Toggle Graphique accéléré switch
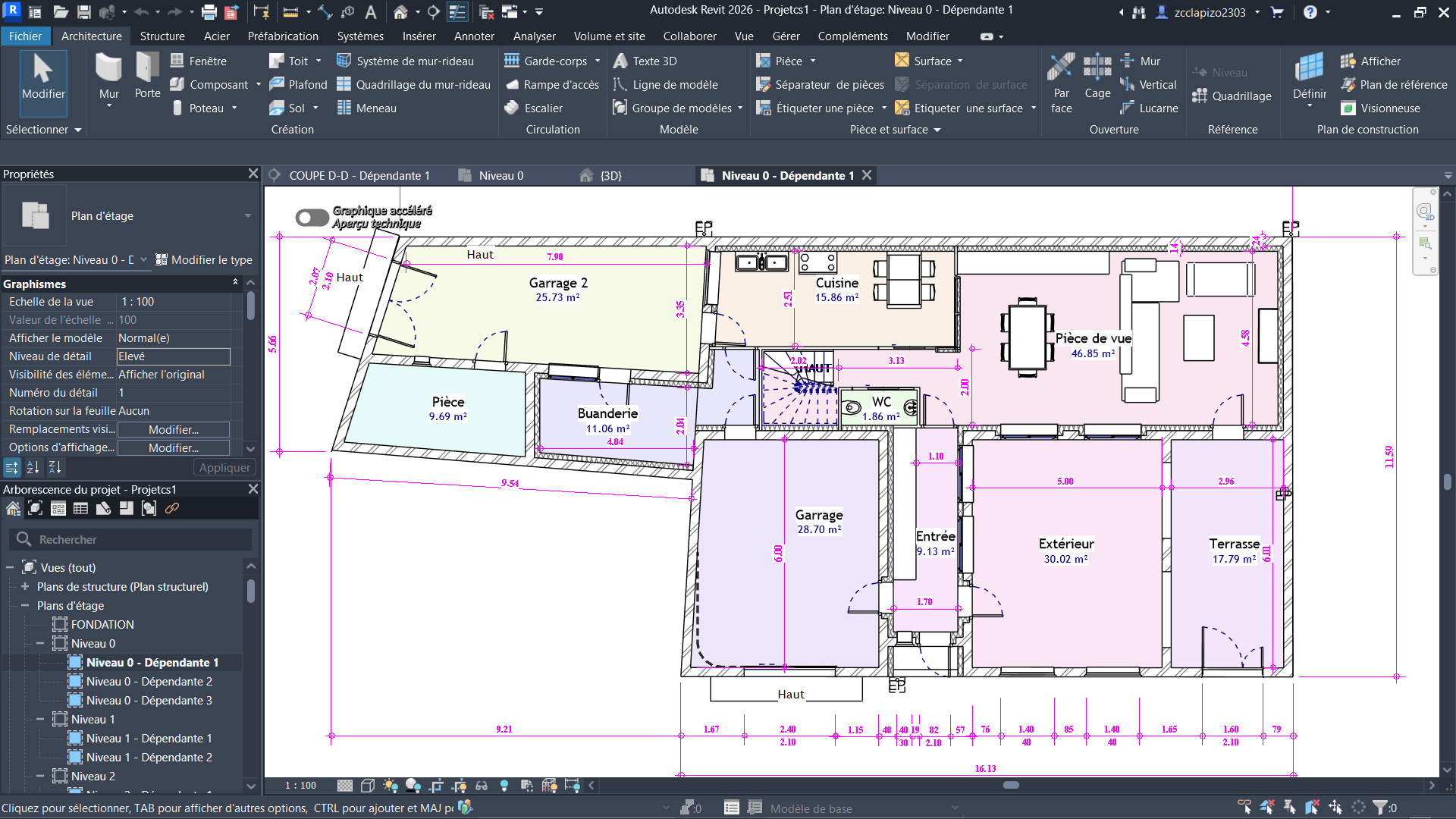The image size is (1456, 819). click(311, 218)
